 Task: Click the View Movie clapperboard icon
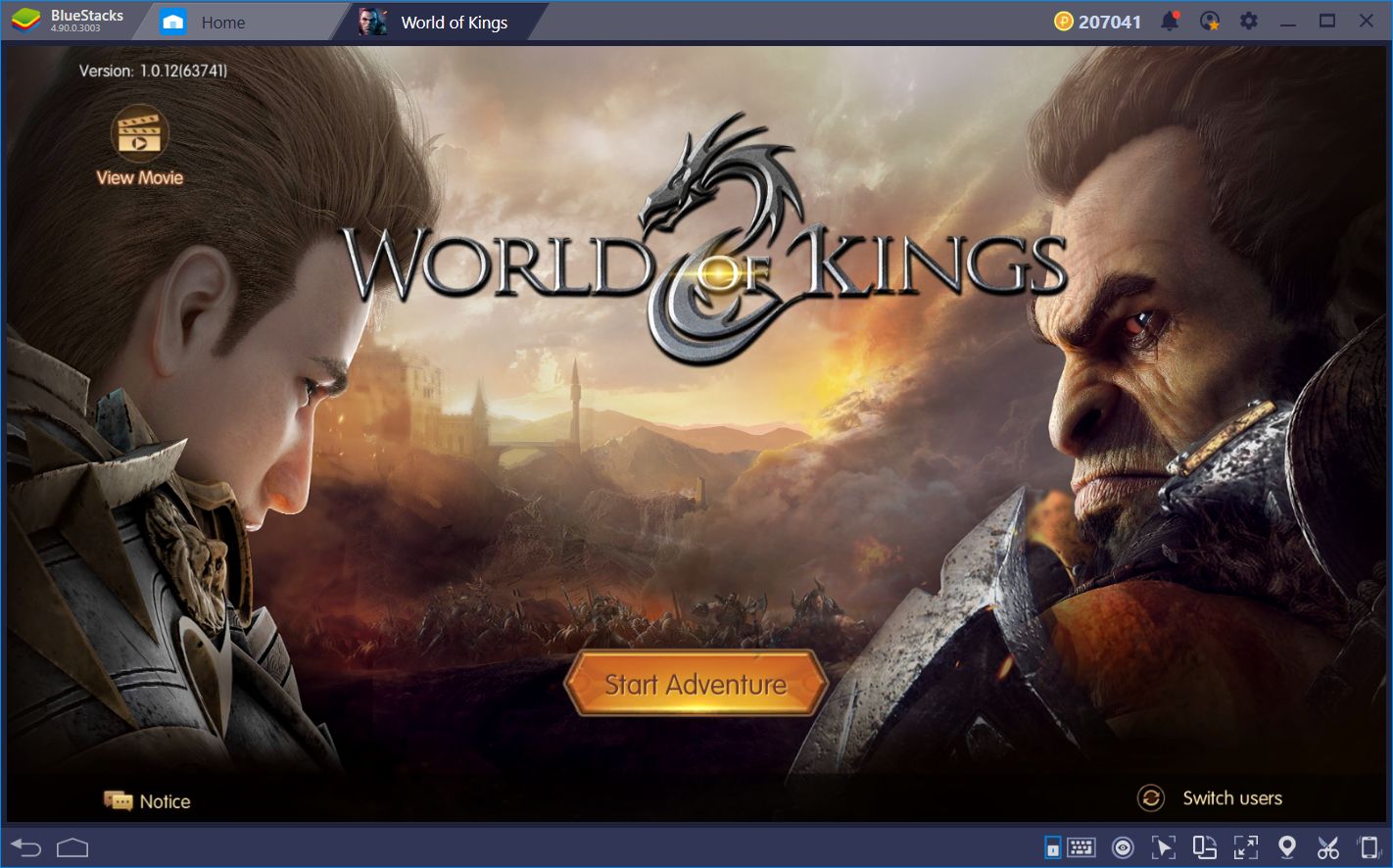click(x=140, y=133)
